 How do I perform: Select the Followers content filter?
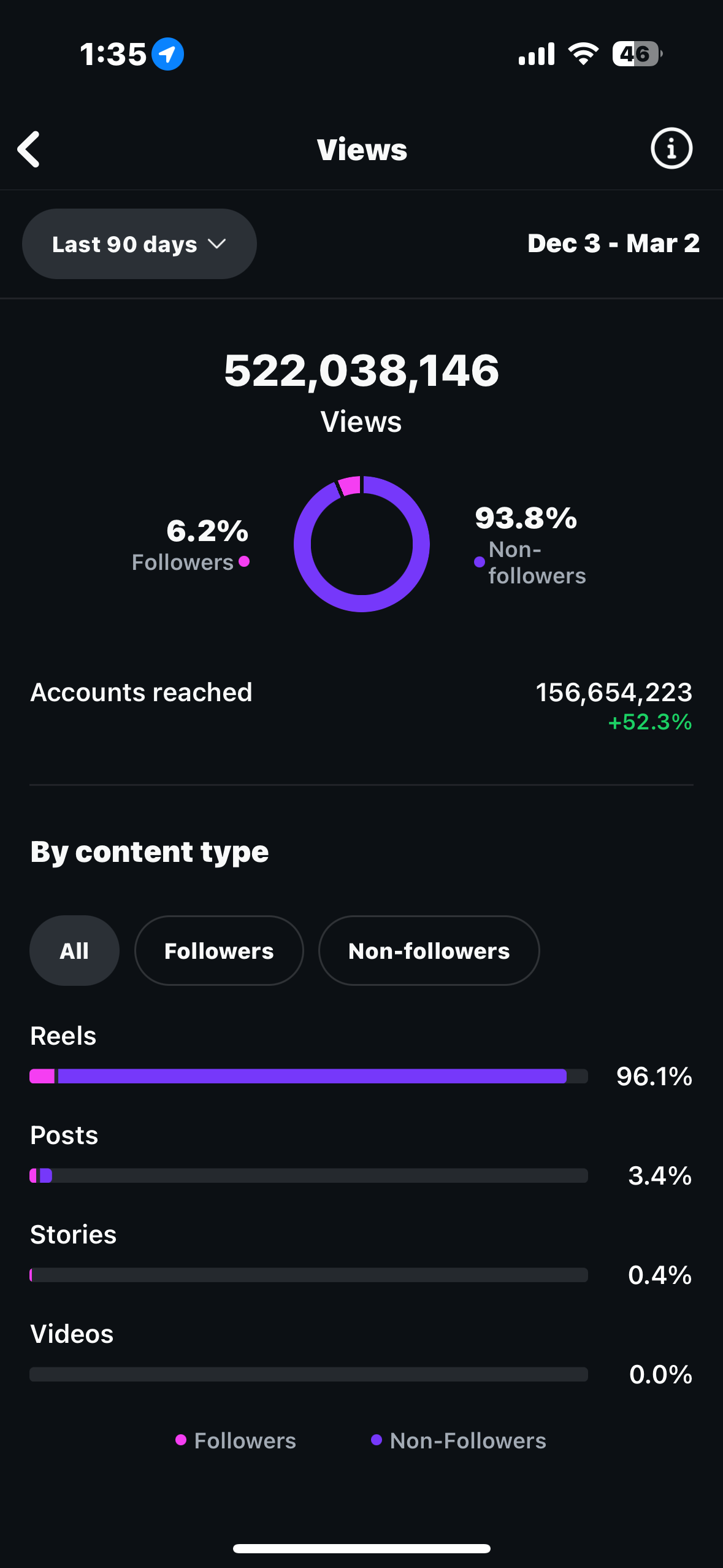(x=219, y=951)
